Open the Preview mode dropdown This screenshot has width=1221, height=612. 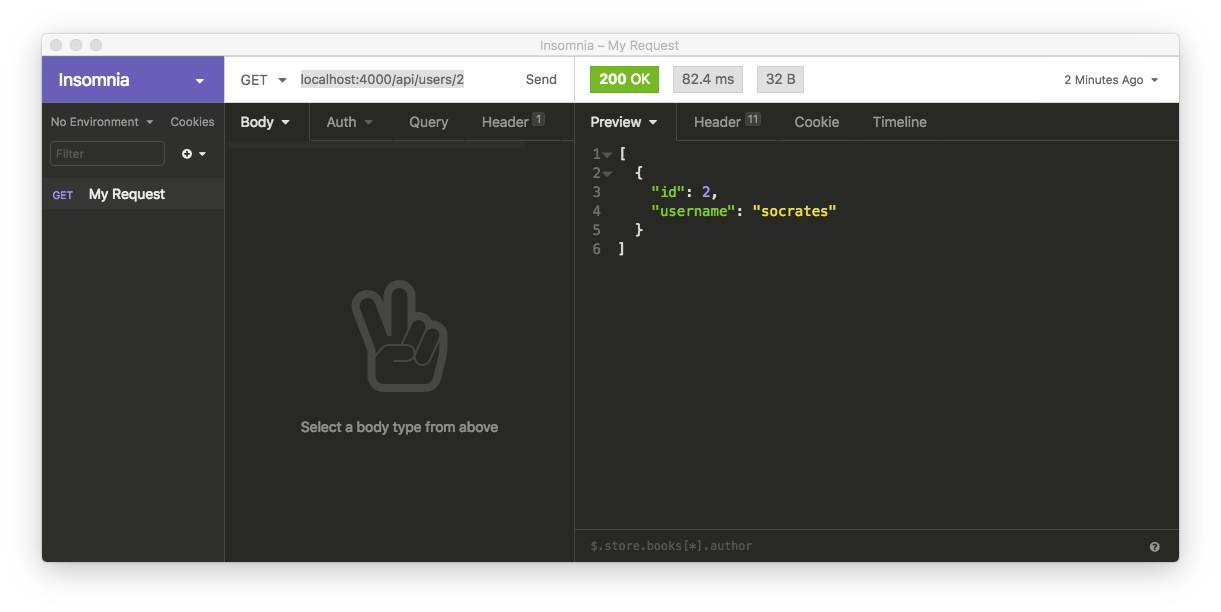624,121
